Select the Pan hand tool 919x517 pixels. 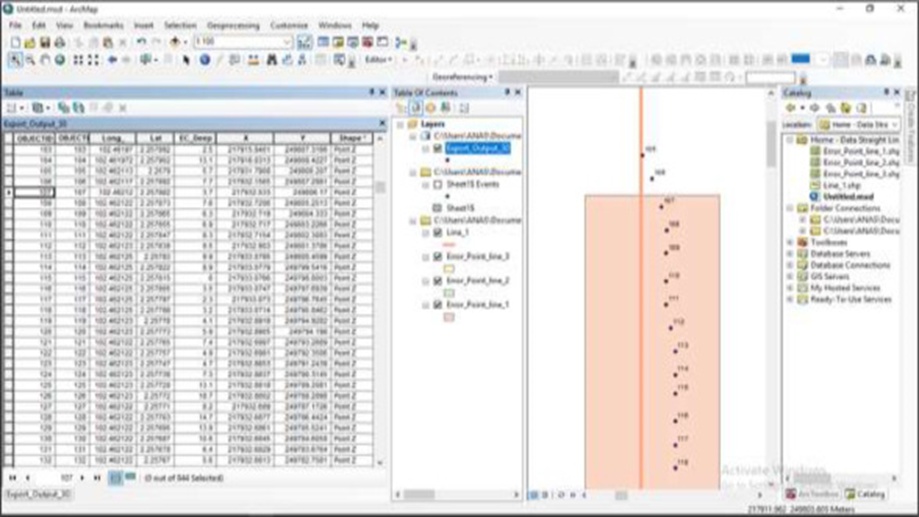coord(45,60)
